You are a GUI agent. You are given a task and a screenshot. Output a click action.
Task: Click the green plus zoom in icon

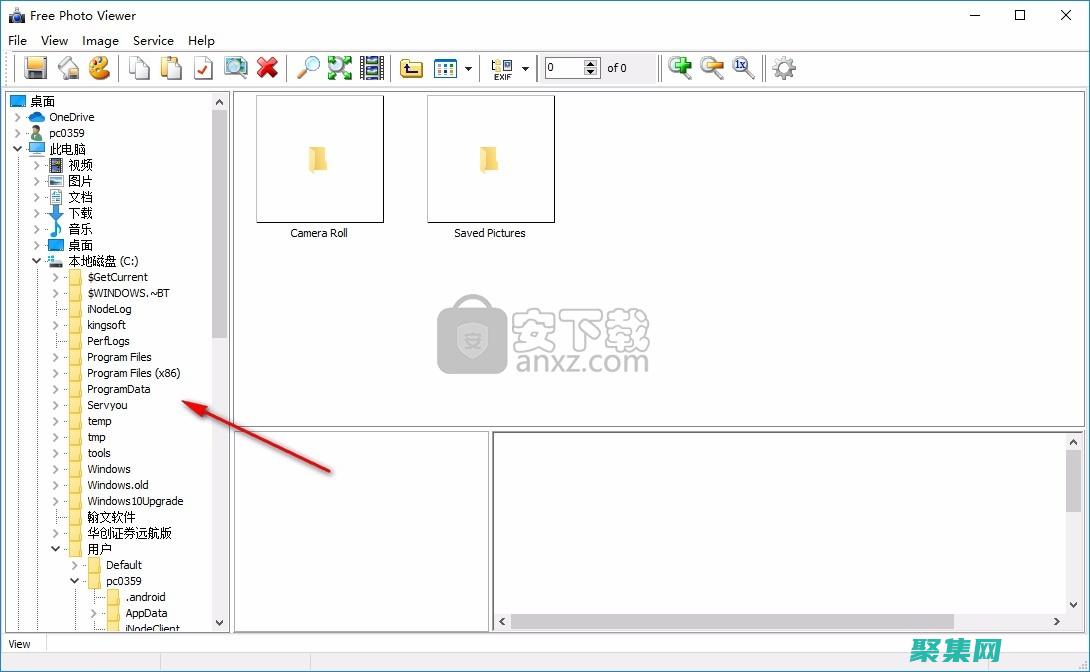[x=680, y=68]
